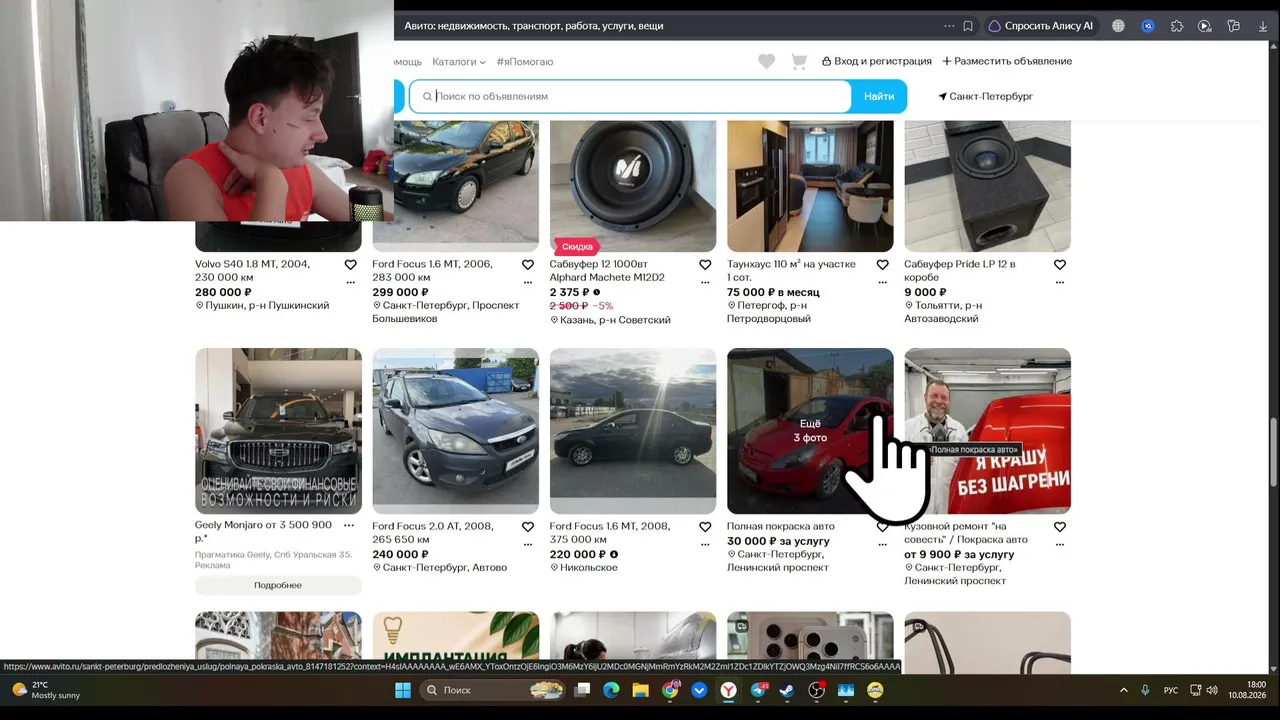Open File Explorer from the taskbar
Screen dimensions: 1280x720
pyautogui.click(x=640, y=690)
